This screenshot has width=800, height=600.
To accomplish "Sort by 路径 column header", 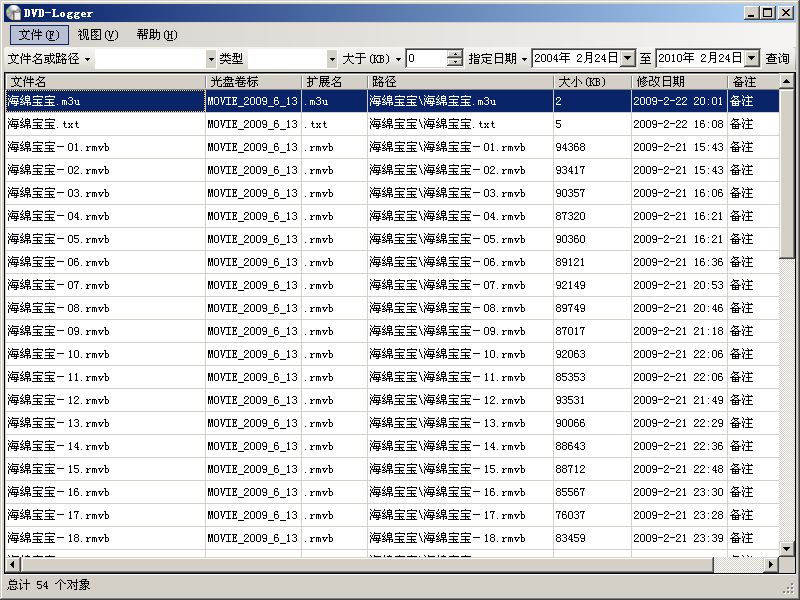I will pyautogui.click(x=460, y=82).
